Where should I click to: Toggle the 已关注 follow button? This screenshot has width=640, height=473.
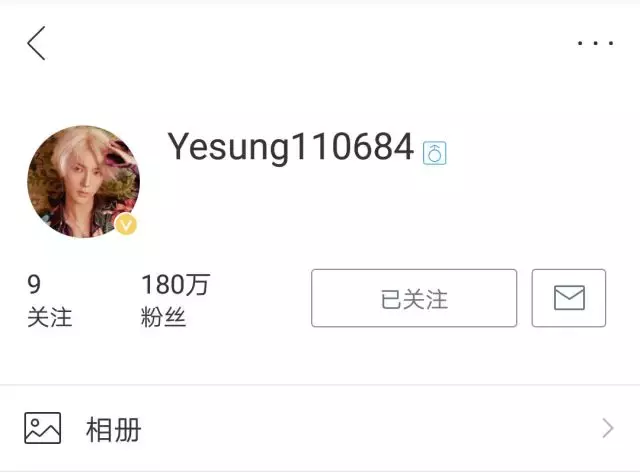tap(414, 298)
